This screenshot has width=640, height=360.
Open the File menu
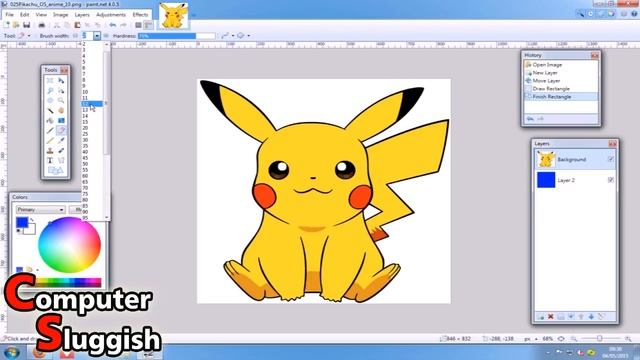tap(9, 14)
